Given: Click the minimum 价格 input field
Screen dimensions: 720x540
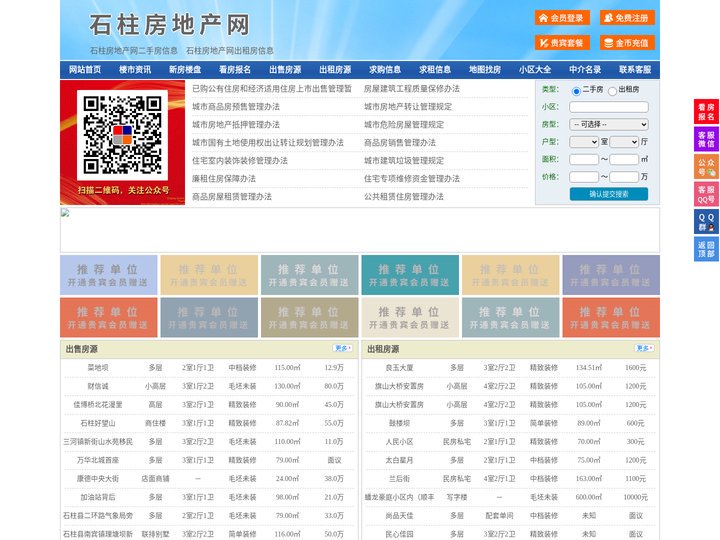Looking at the screenshot, I should tap(584, 177).
